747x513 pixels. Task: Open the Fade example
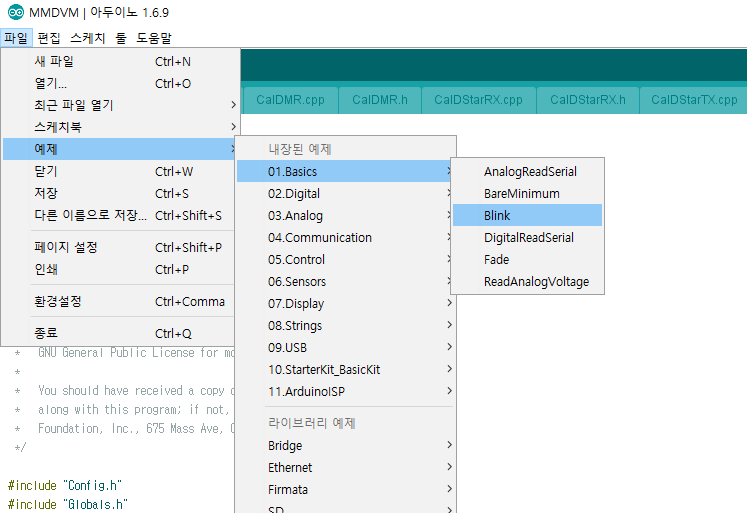coord(527,259)
